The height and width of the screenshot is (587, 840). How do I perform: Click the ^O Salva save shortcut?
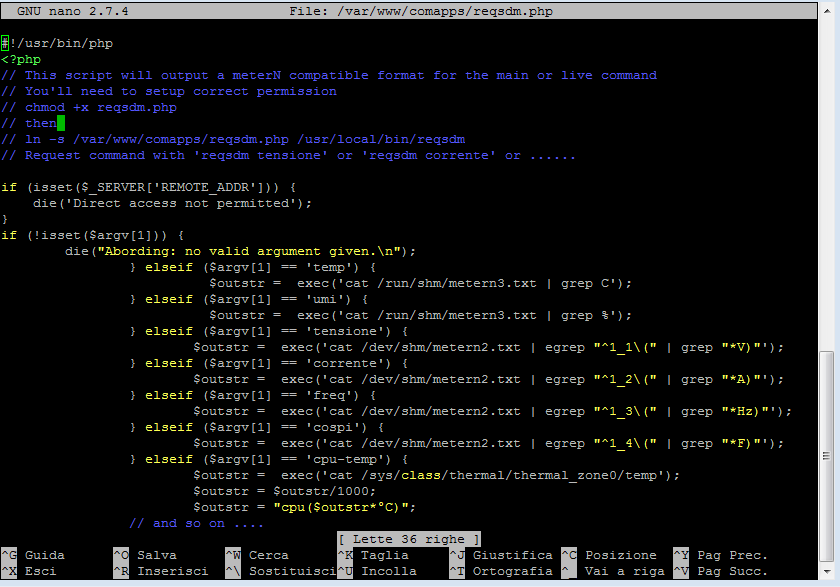click(145, 555)
